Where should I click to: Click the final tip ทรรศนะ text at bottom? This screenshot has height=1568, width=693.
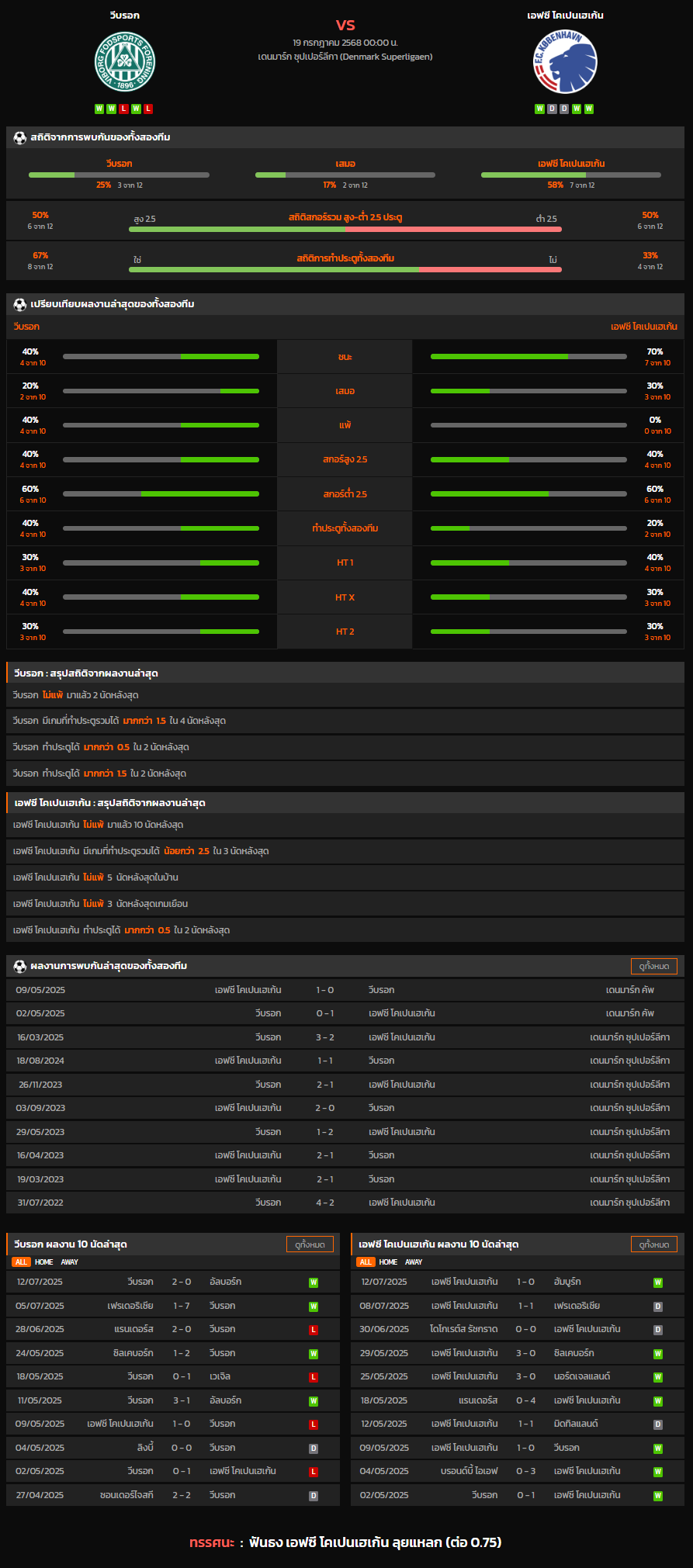coord(345,1542)
